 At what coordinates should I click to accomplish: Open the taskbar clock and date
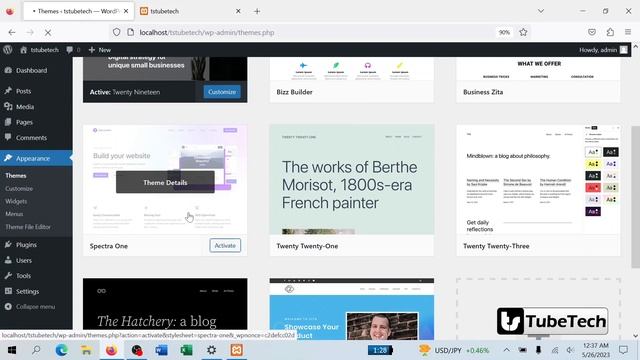point(596,350)
